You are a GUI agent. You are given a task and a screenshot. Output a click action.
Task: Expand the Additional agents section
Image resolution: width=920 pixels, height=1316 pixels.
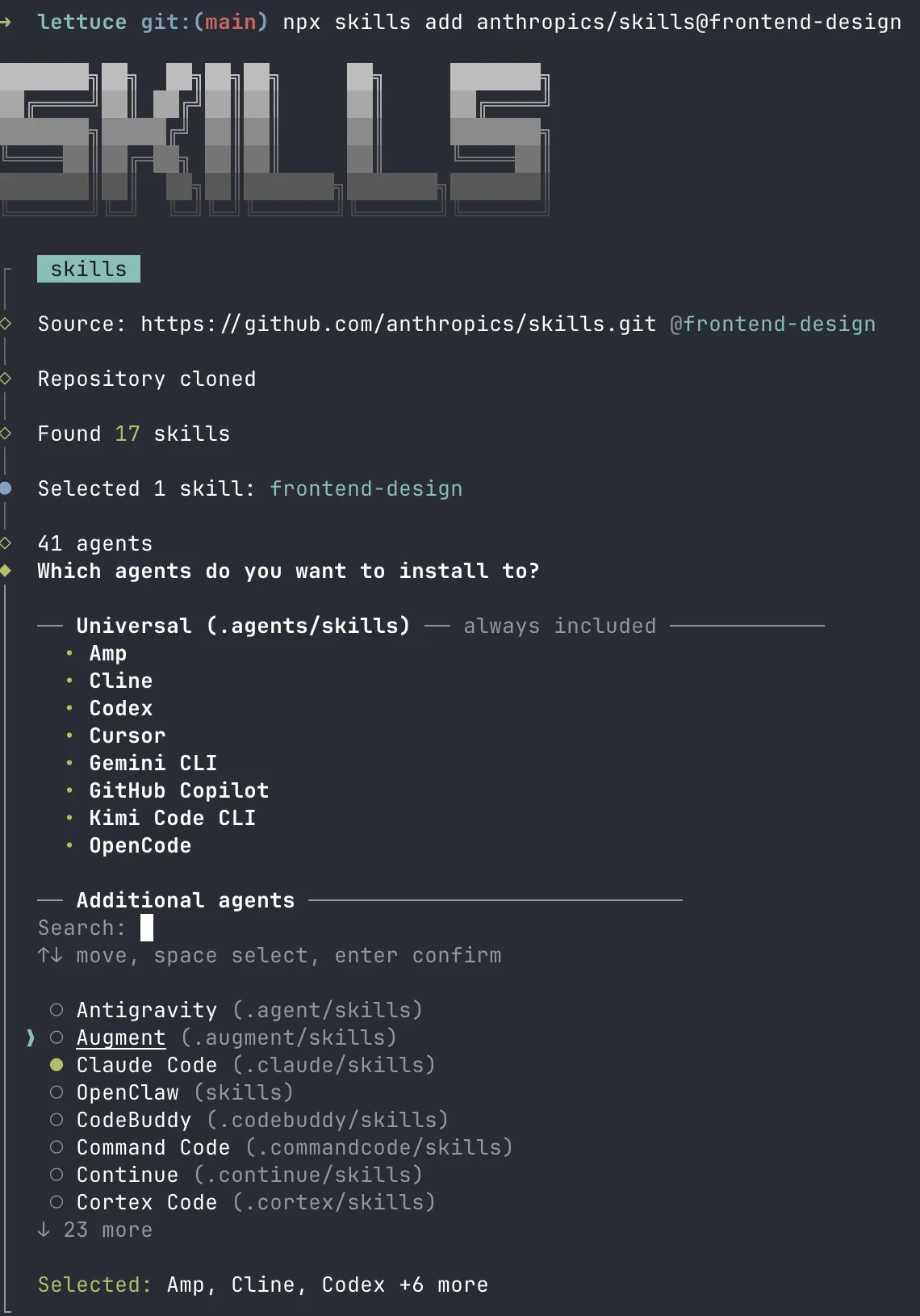[185, 899]
